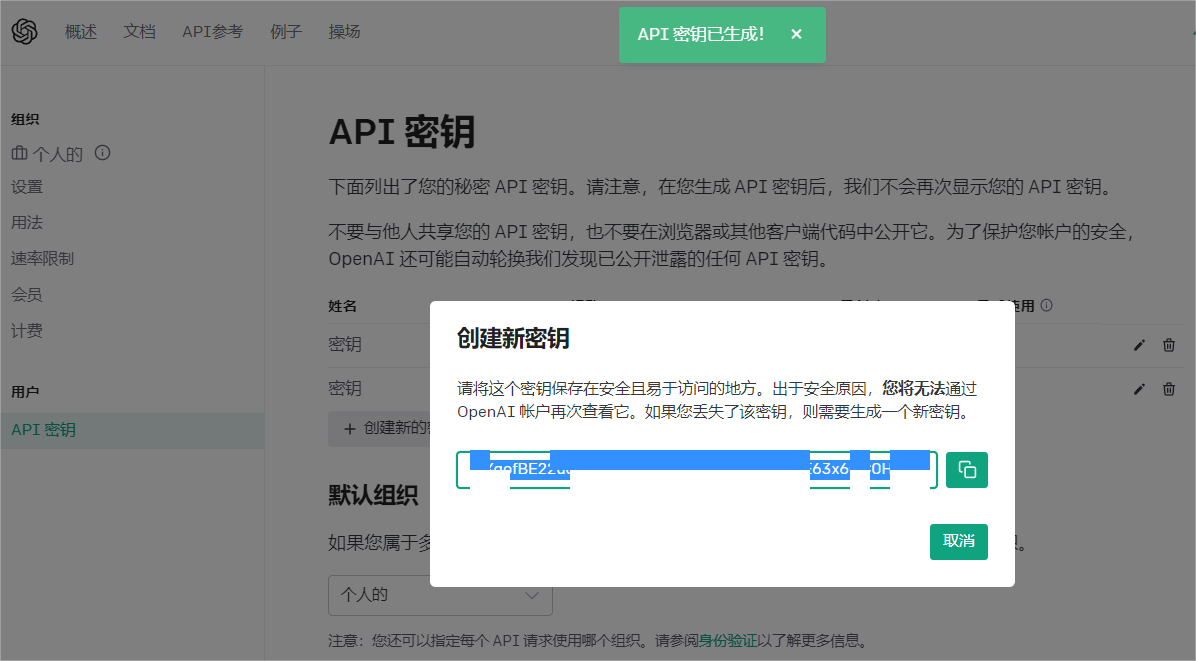Click the 姓名 column header
The height and width of the screenshot is (661, 1196).
(342, 306)
